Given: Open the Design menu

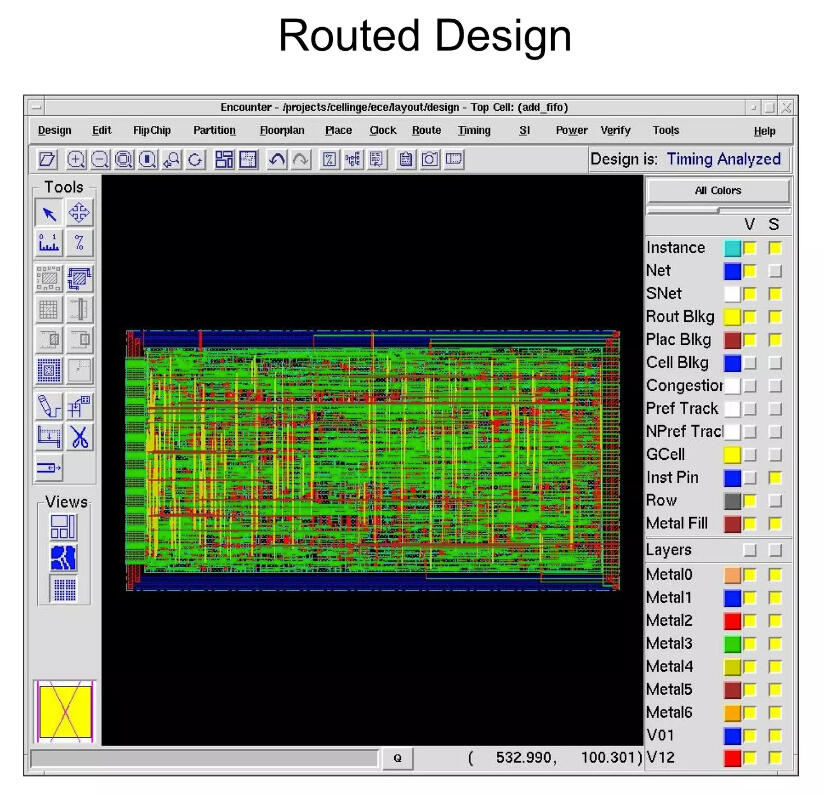Looking at the screenshot, I should [55, 130].
